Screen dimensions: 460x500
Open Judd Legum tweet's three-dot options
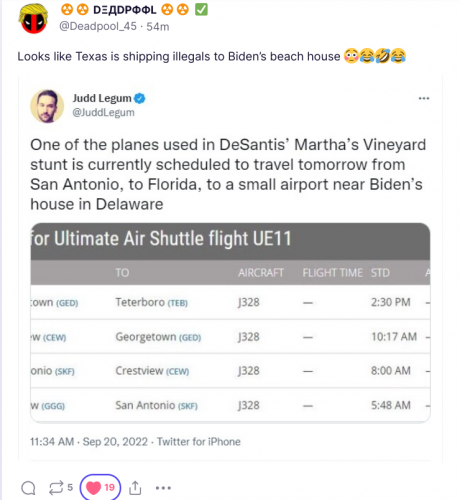click(424, 98)
